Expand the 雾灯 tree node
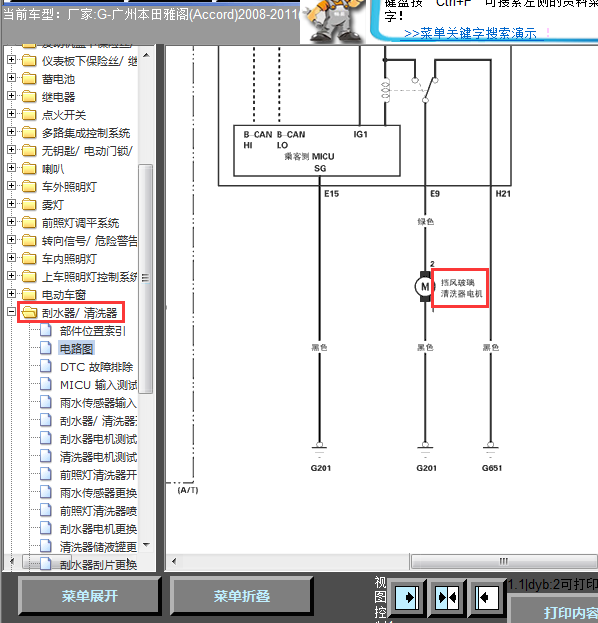Viewport: 598px width, 623px height. click(x=12, y=204)
